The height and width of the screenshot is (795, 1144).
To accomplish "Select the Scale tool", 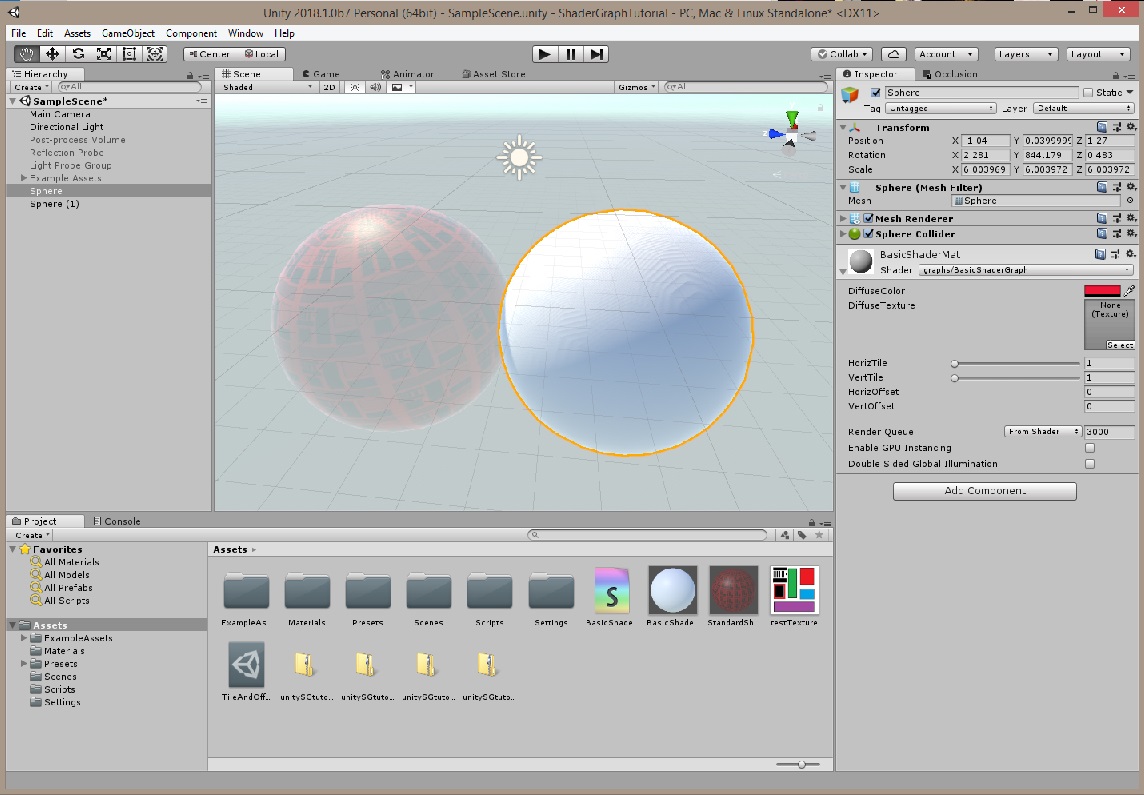I will pyautogui.click(x=103, y=55).
